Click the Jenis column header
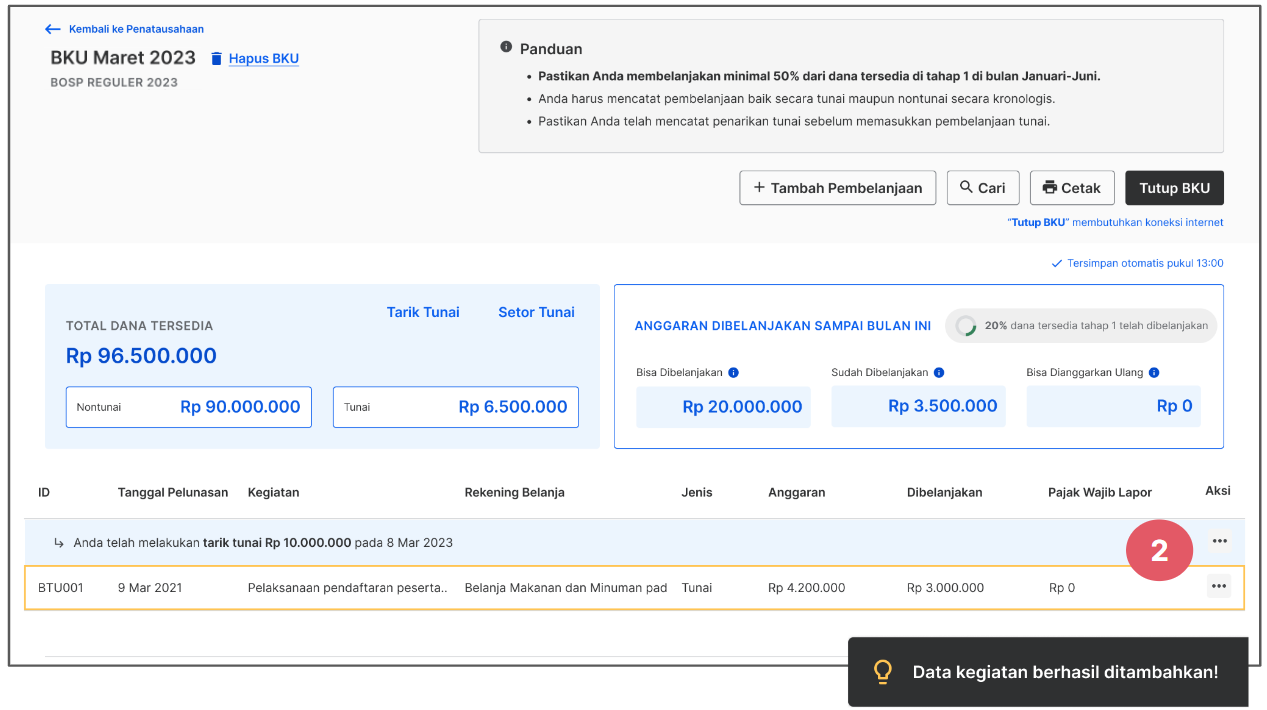This screenshot has height=710, width=1267. pos(697,492)
